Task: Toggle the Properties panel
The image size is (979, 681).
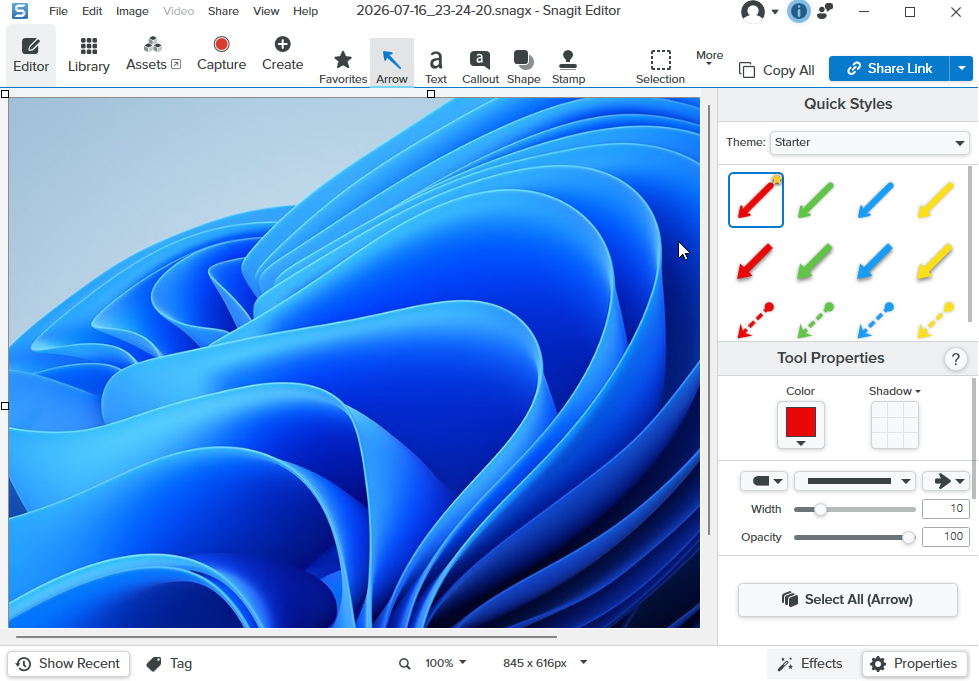Action: (915, 664)
